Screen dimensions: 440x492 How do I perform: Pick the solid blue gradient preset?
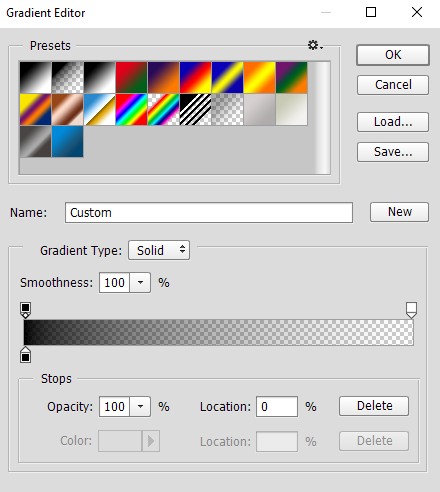(68, 141)
